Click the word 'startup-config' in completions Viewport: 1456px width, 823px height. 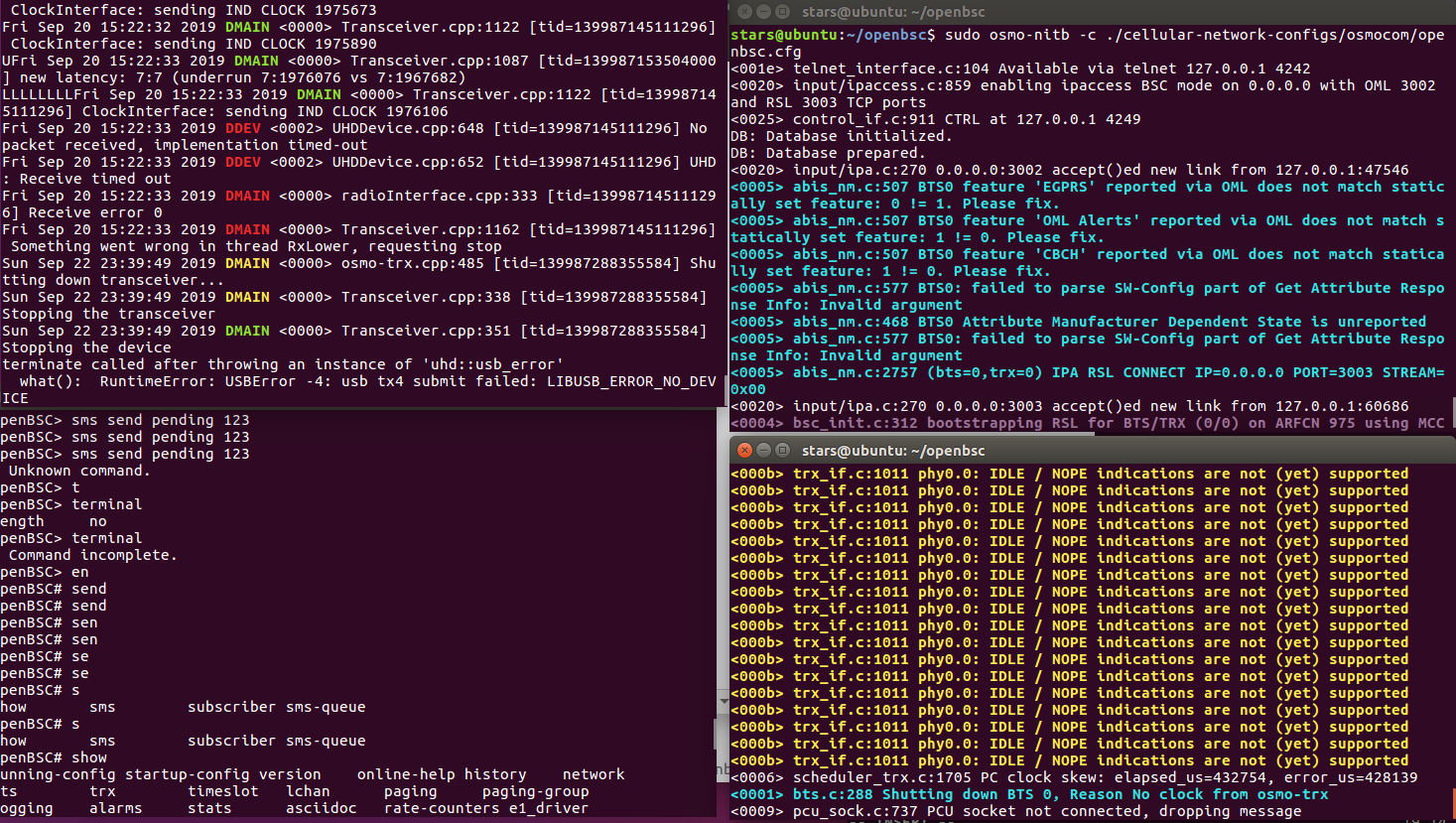[188, 774]
